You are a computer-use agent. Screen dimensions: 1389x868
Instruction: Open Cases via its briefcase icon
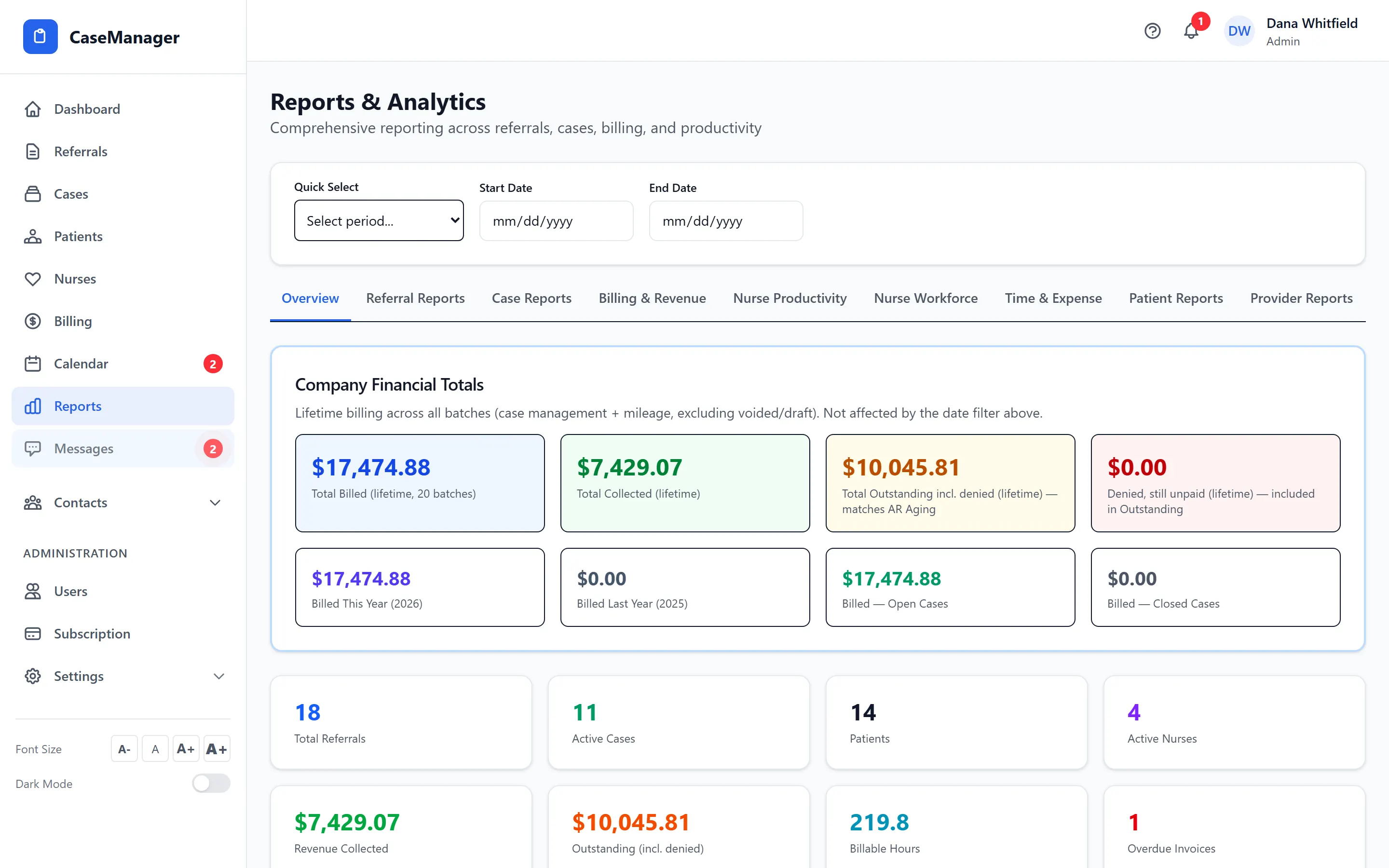[33, 194]
